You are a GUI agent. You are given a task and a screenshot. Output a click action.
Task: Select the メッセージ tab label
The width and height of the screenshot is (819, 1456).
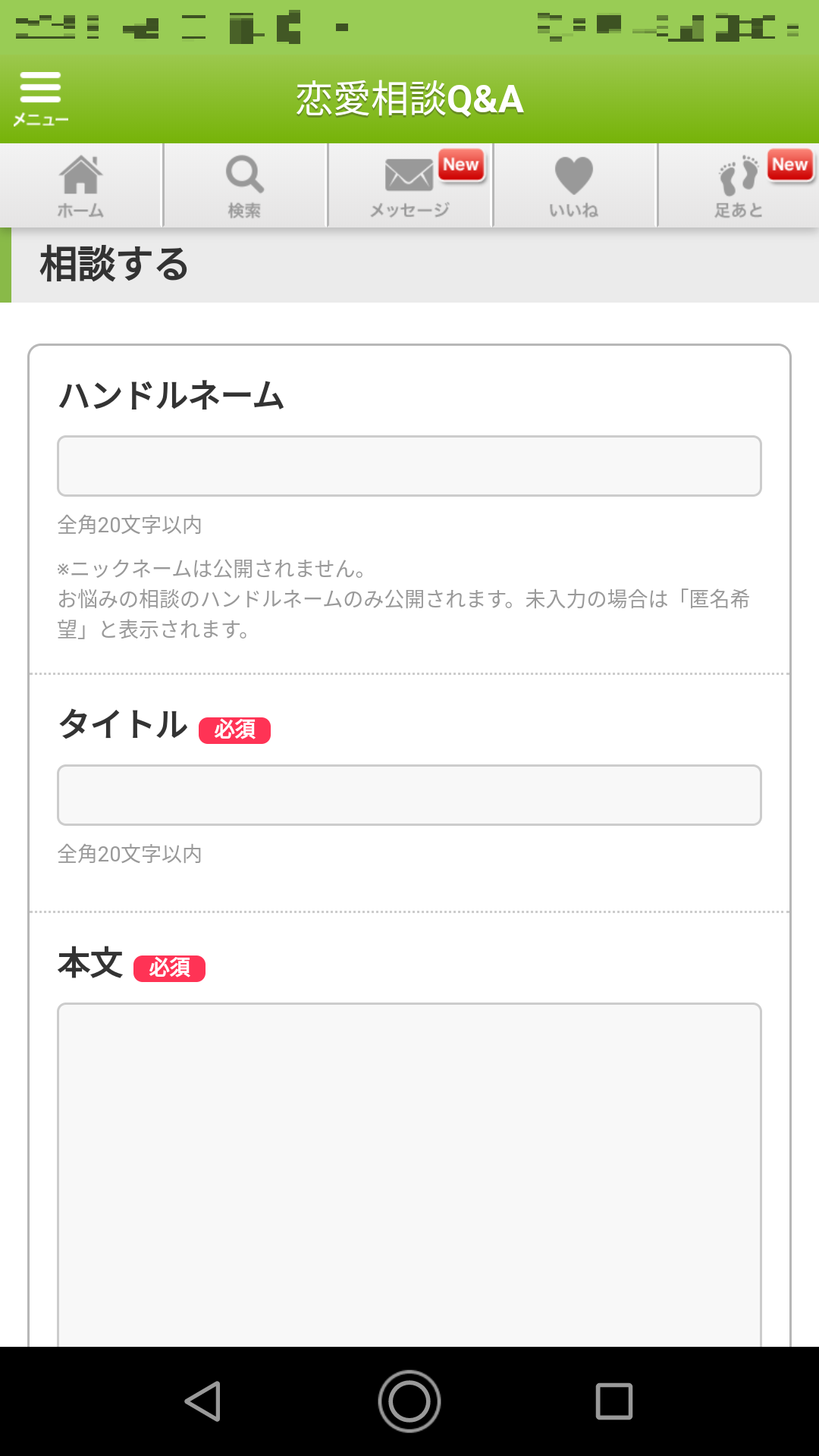409,210
